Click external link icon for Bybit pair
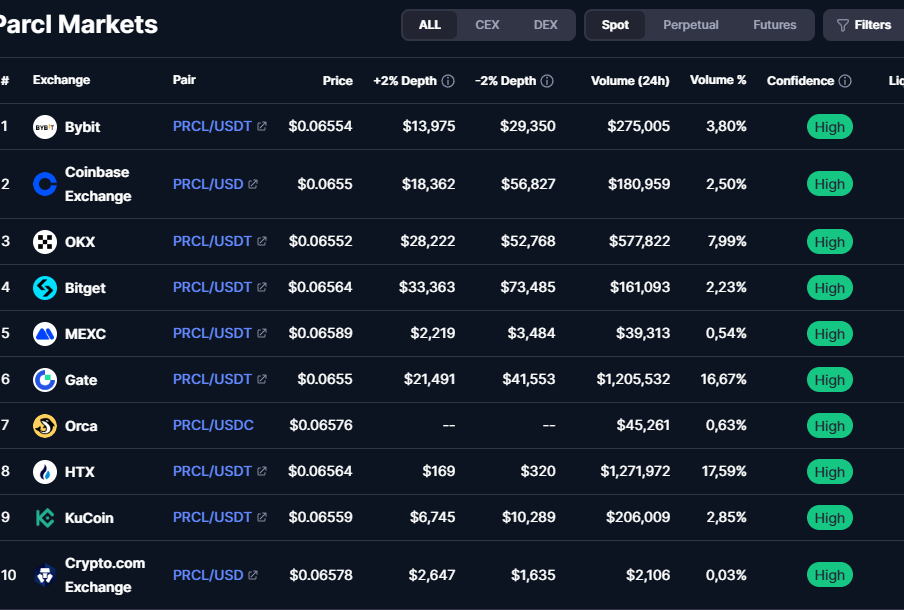 pos(262,126)
